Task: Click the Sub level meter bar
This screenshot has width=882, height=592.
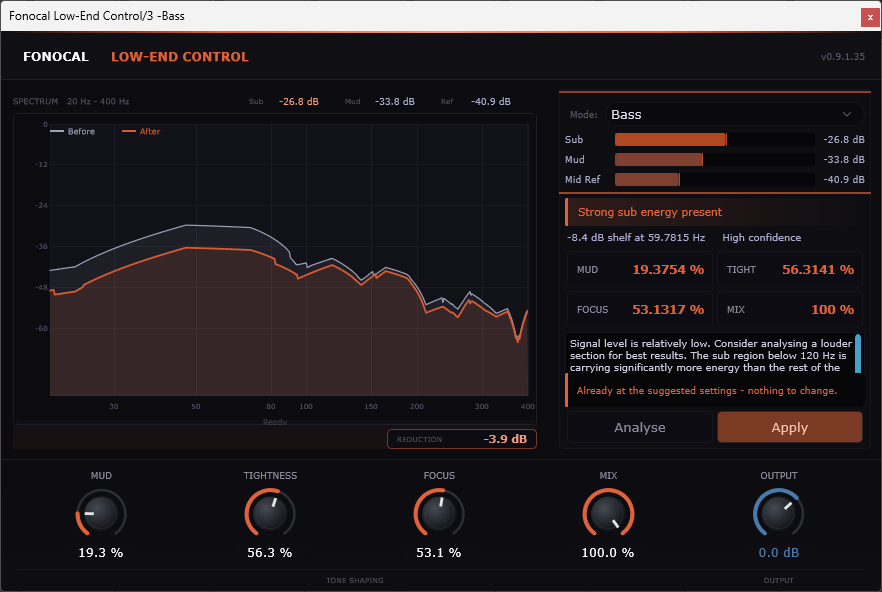Action: tap(714, 140)
